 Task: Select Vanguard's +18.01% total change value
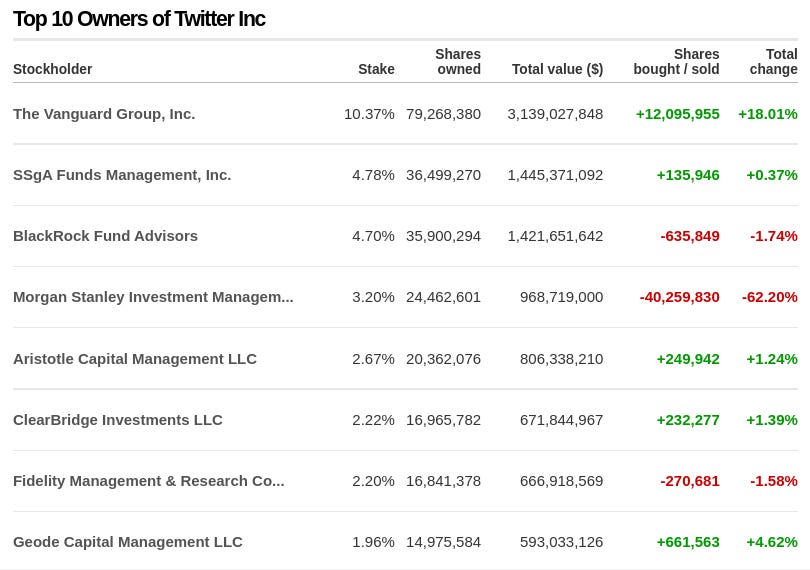point(768,114)
